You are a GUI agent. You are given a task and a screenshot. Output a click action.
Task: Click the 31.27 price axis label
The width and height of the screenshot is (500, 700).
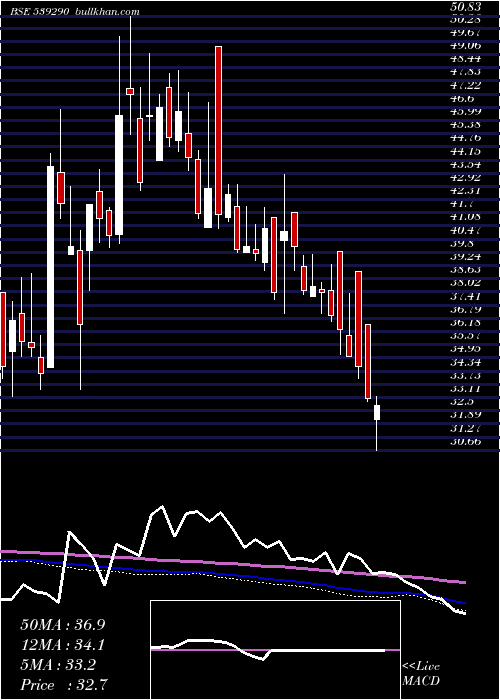pos(465,428)
